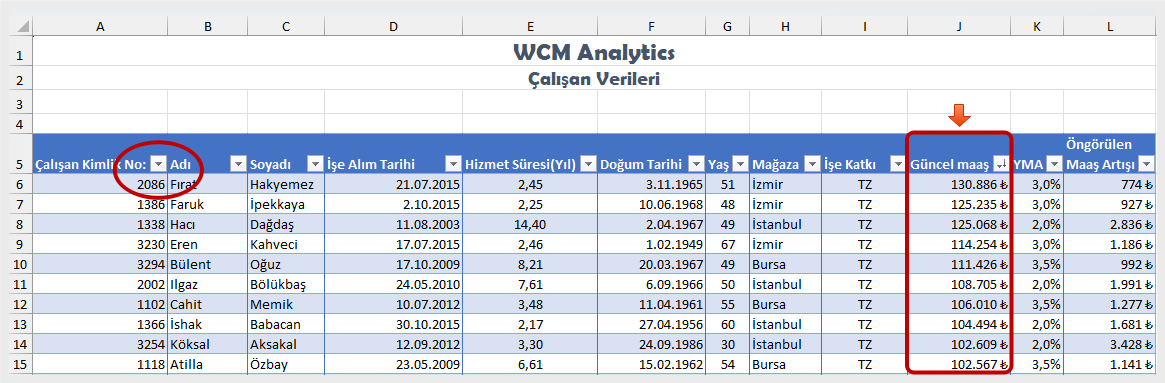Open the Soyadı column filter dropdown

click(315, 164)
